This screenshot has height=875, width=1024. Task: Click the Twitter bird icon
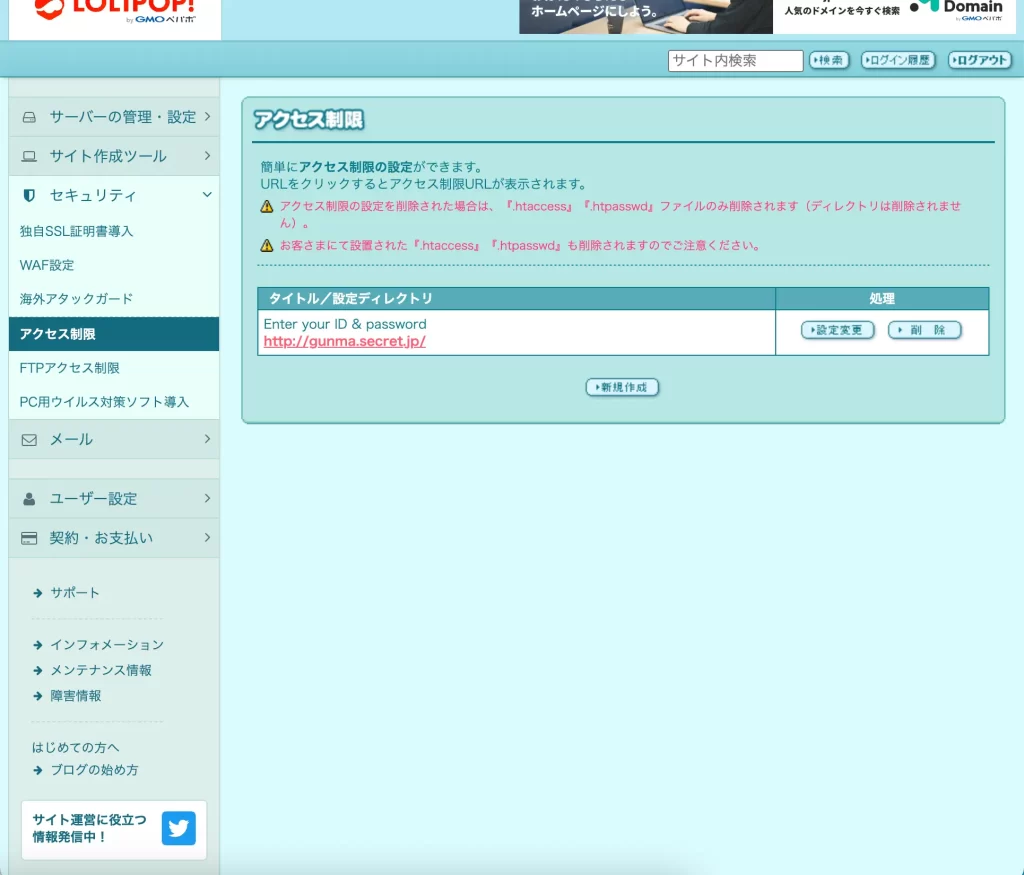pyautogui.click(x=179, y=829)
